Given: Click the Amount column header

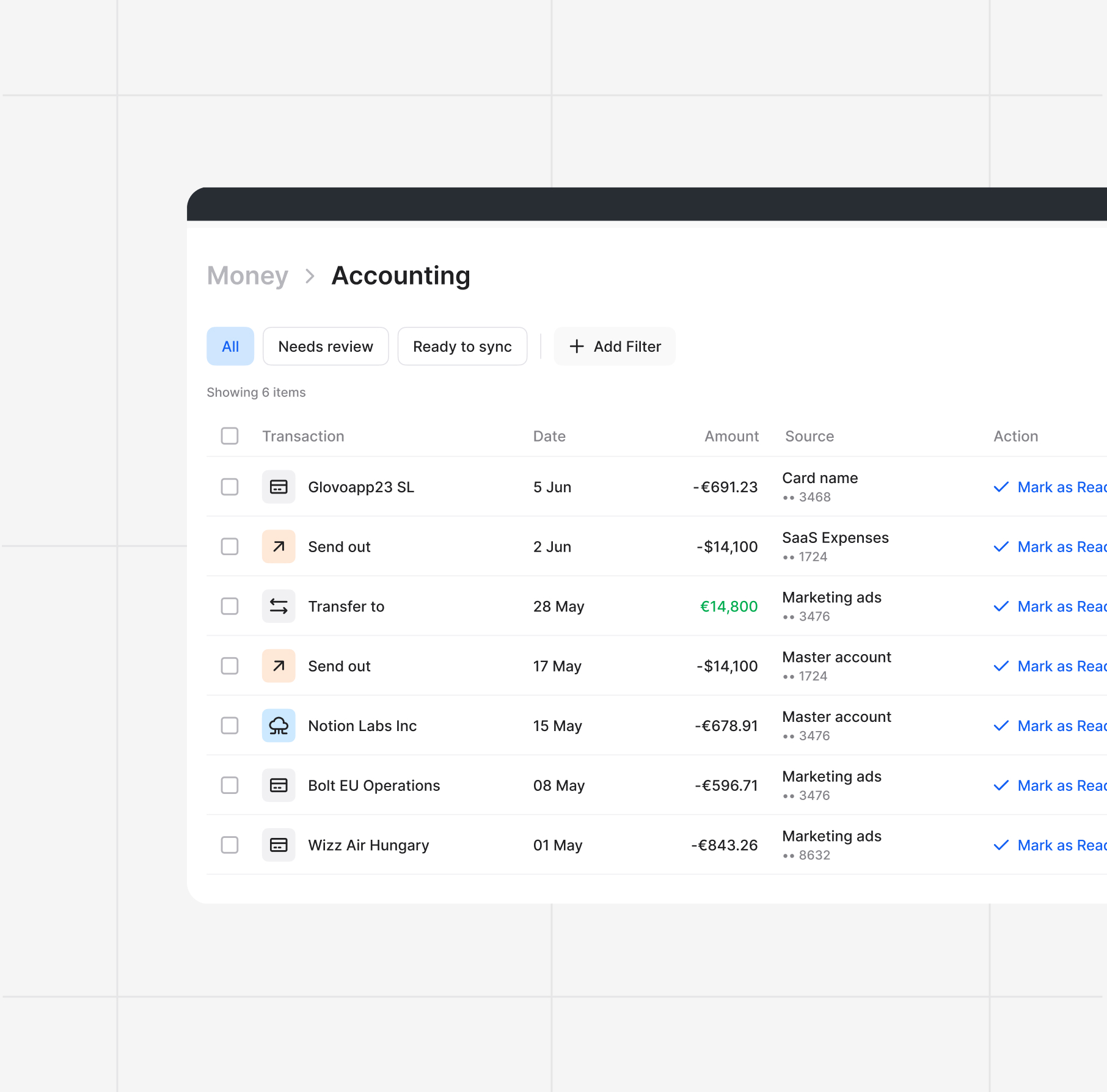Looking at the screenshot, I should 731,436.
